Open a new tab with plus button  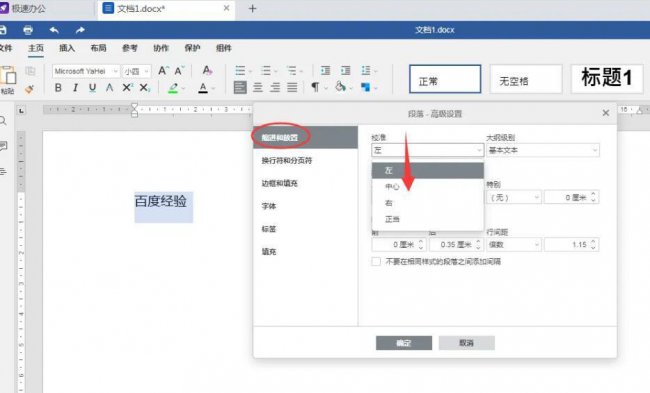click(252, 9)
